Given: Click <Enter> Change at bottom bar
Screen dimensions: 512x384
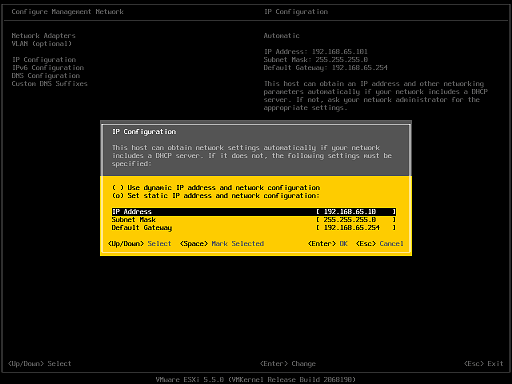Looking at the screenshot, I should coord(288,364).
